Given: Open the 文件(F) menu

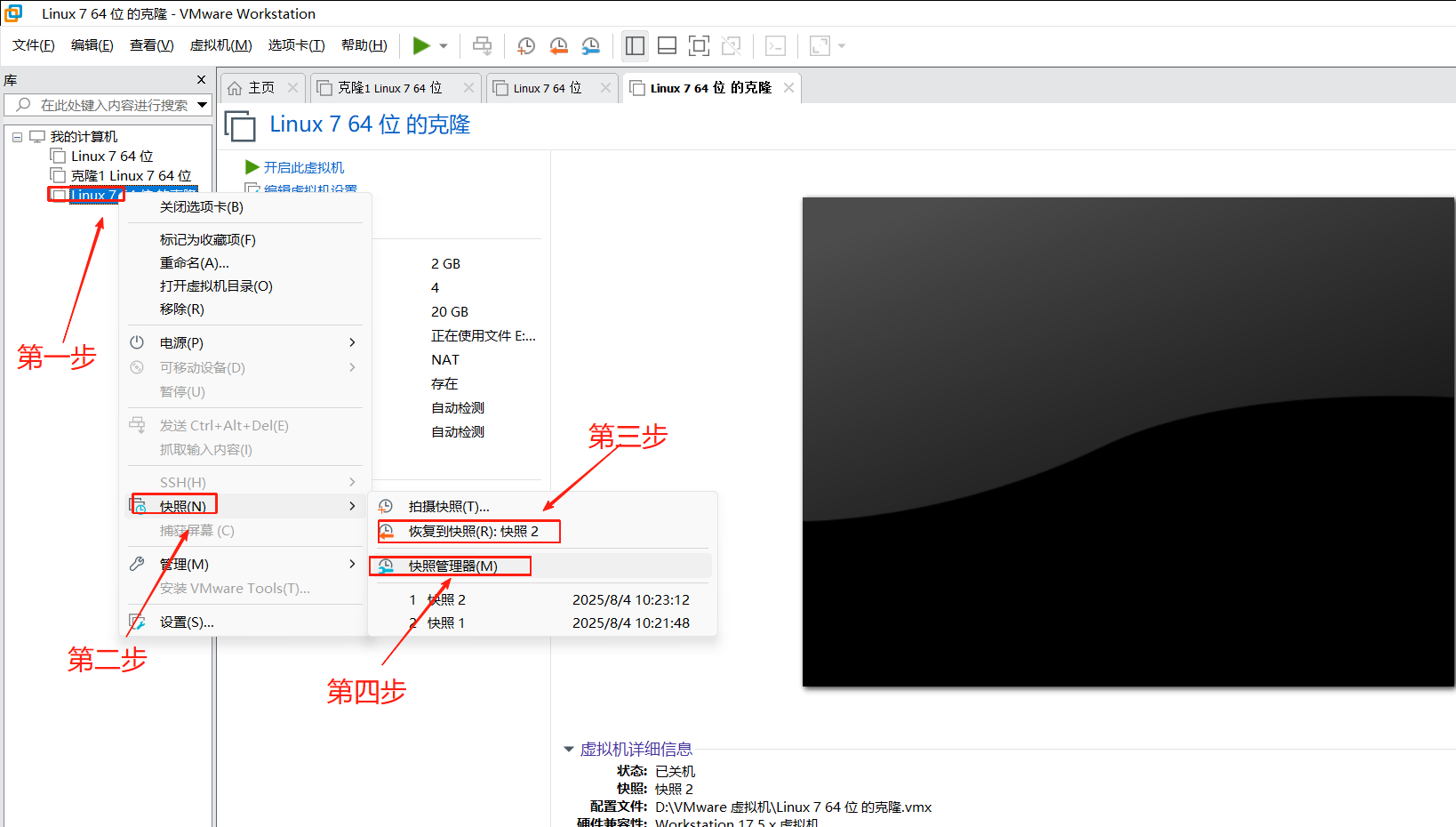Looking at the screenshot, I should click(34, 45).
